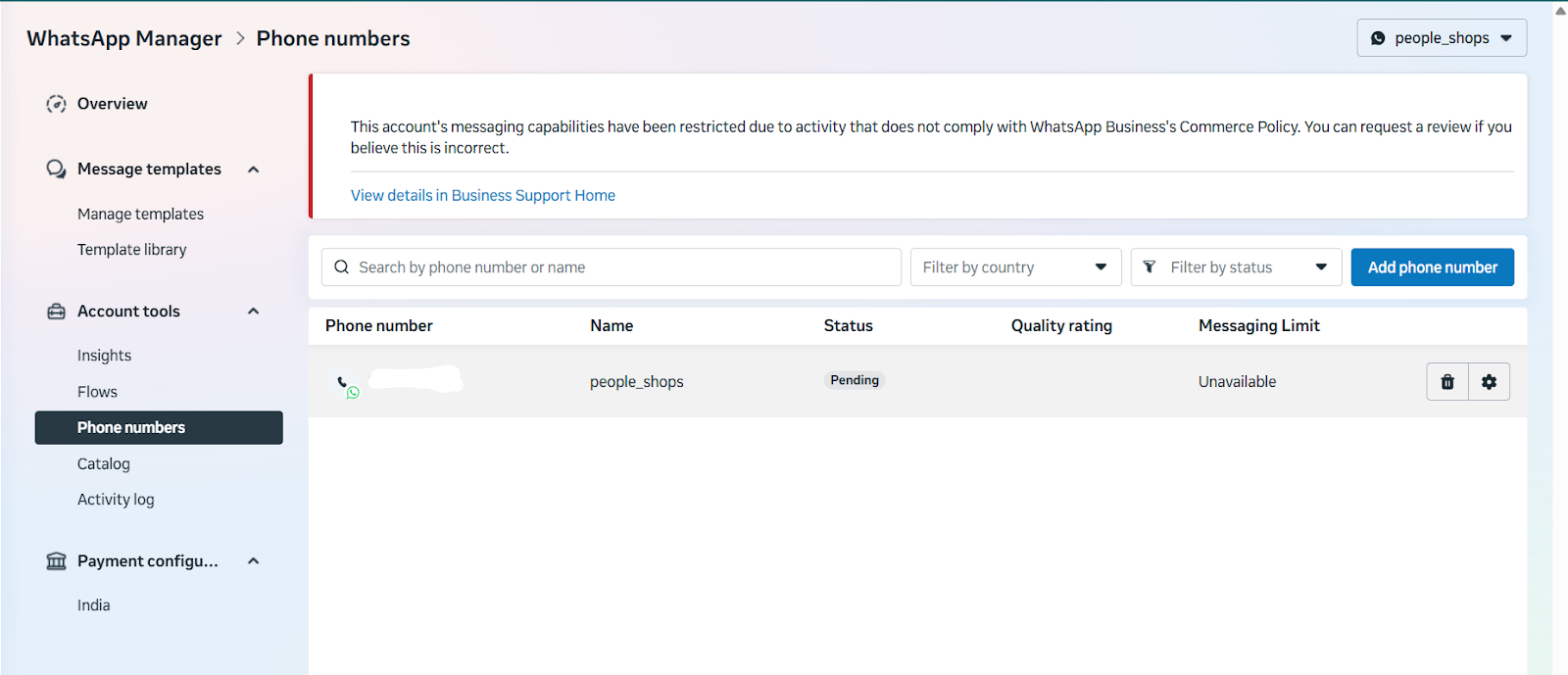Go to Manage templates
This screenshot has height=675, width=1568.
(140, 215)
